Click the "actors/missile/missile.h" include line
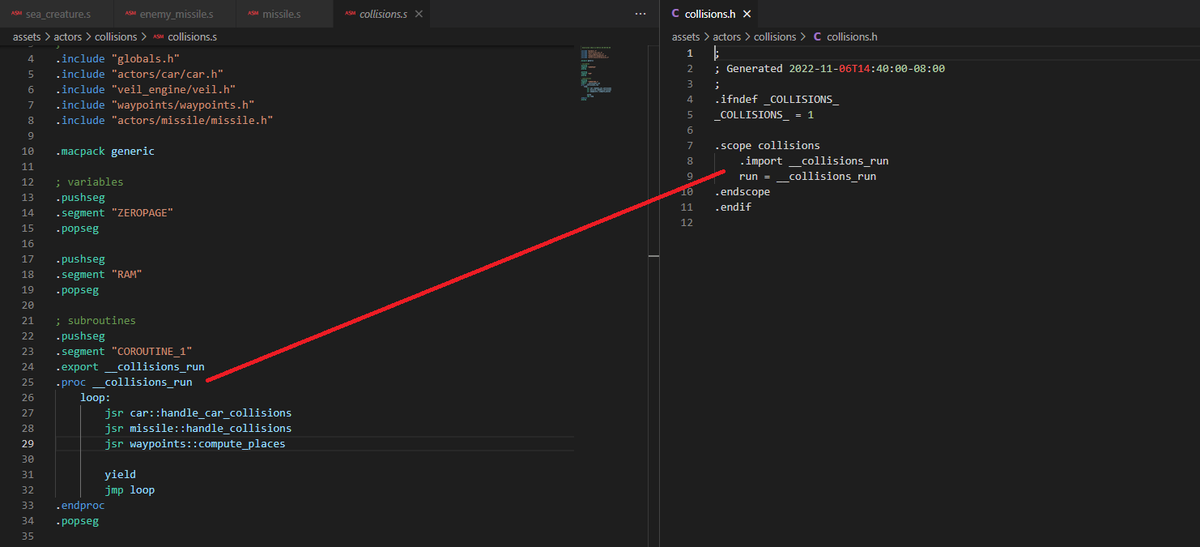This screenshot has height=547, width=1200. click(164, 120)
